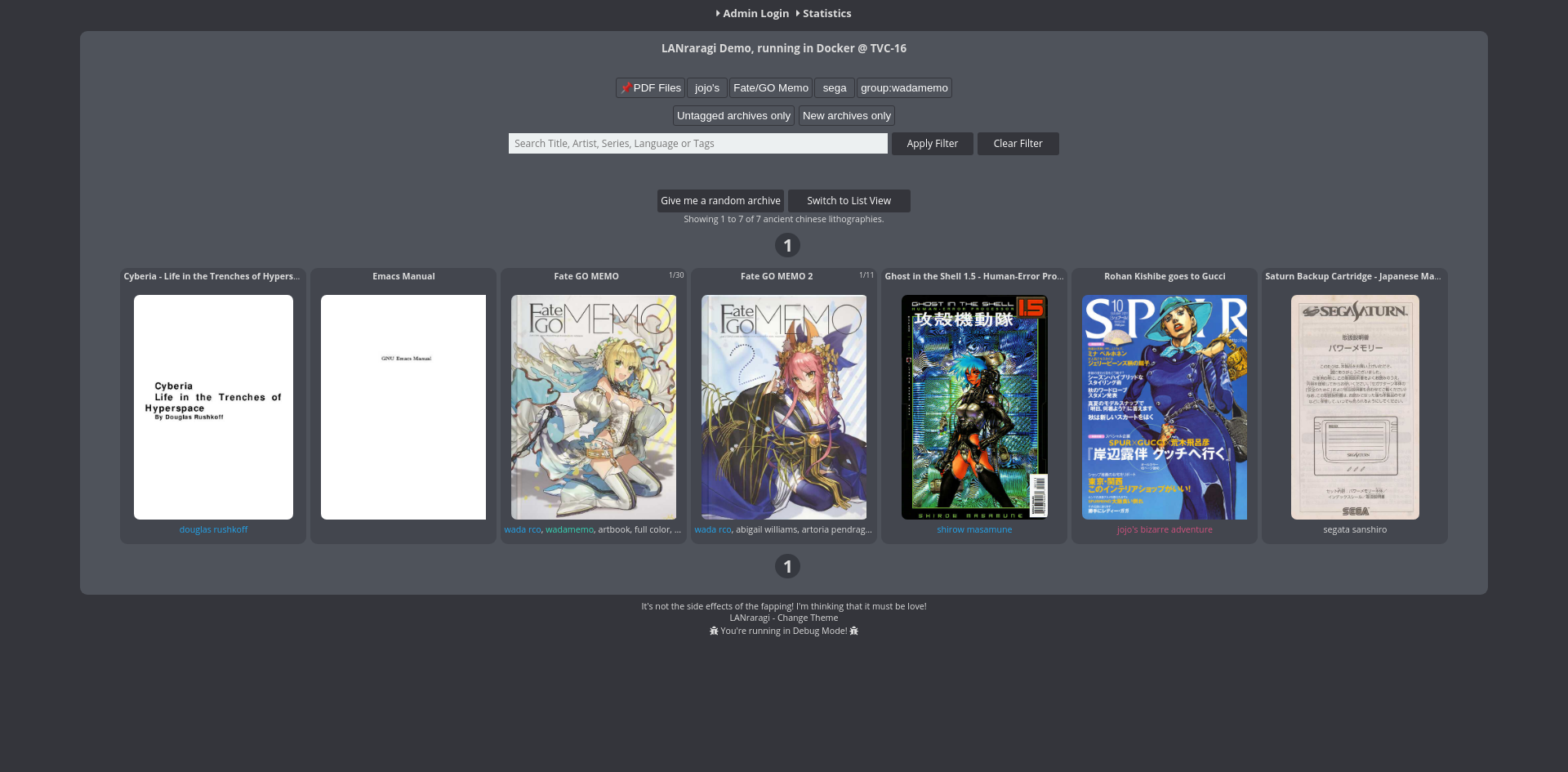Viewport: 1568px width, 772px height.
Task: Open the Ghost in the Shell 1.5 cover
Action: (974, 407)
